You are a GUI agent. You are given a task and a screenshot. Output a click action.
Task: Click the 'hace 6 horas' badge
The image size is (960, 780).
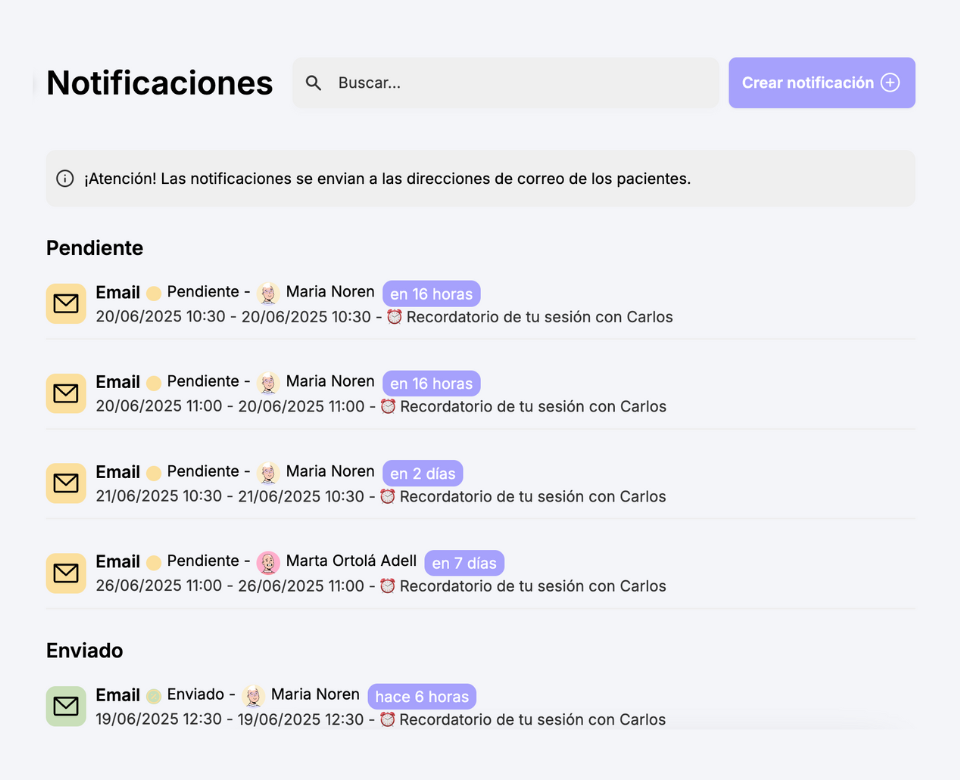[x=422, y=697]
